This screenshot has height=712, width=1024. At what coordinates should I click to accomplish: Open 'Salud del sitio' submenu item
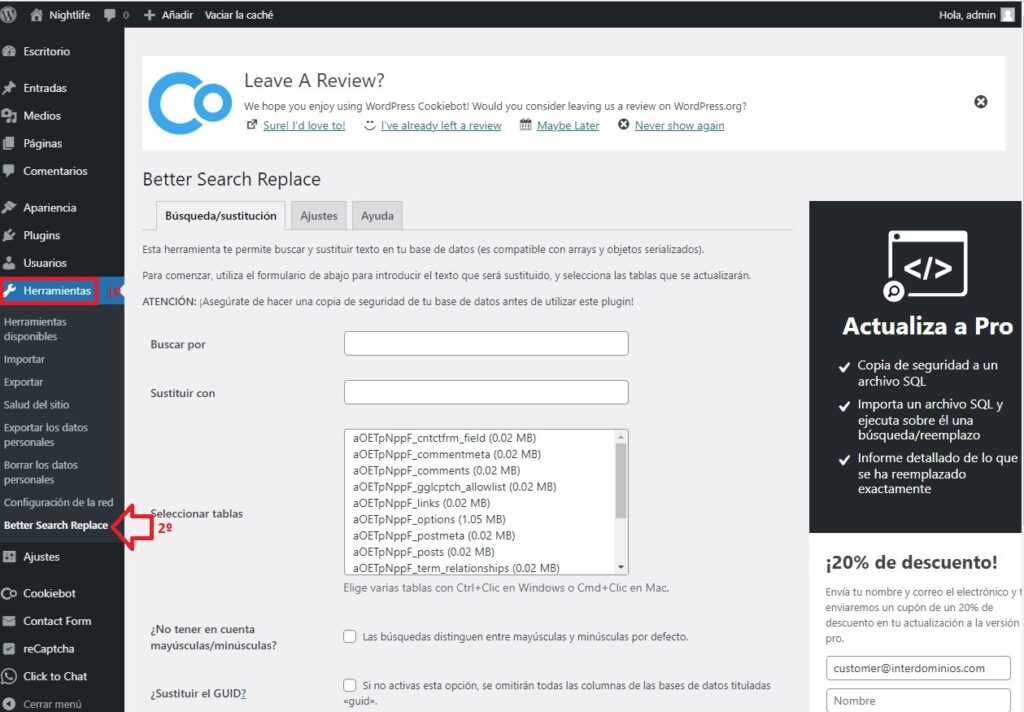(x=36, y=405)
